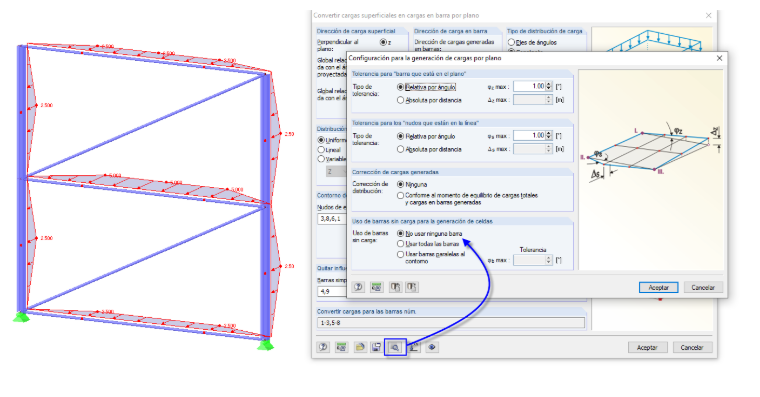Select Relativa por ángulo for nudos tolerance
760x397 pixels.
click(400, 137)
